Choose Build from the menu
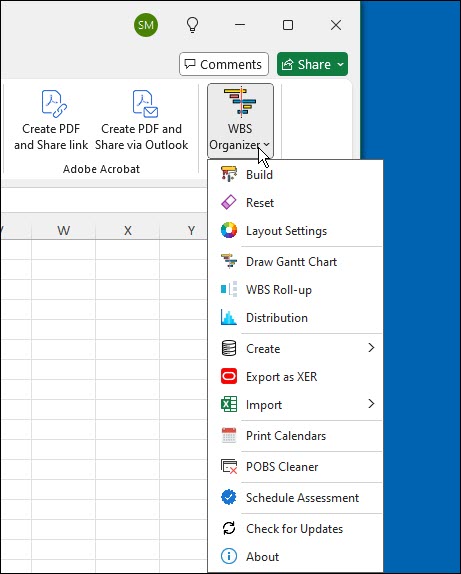 [x=295, y=174]
